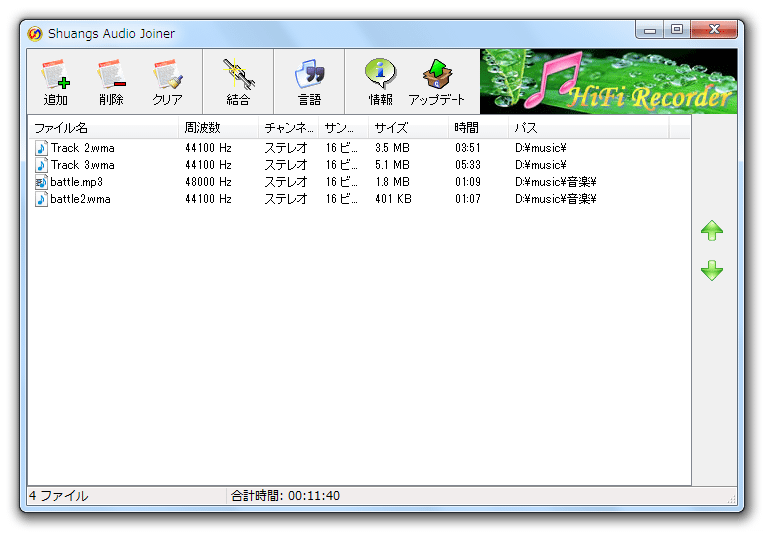Click the 05:33 duration value
Image resolution: width=766 pixels, height=533 pixels.
click(468, 165)
